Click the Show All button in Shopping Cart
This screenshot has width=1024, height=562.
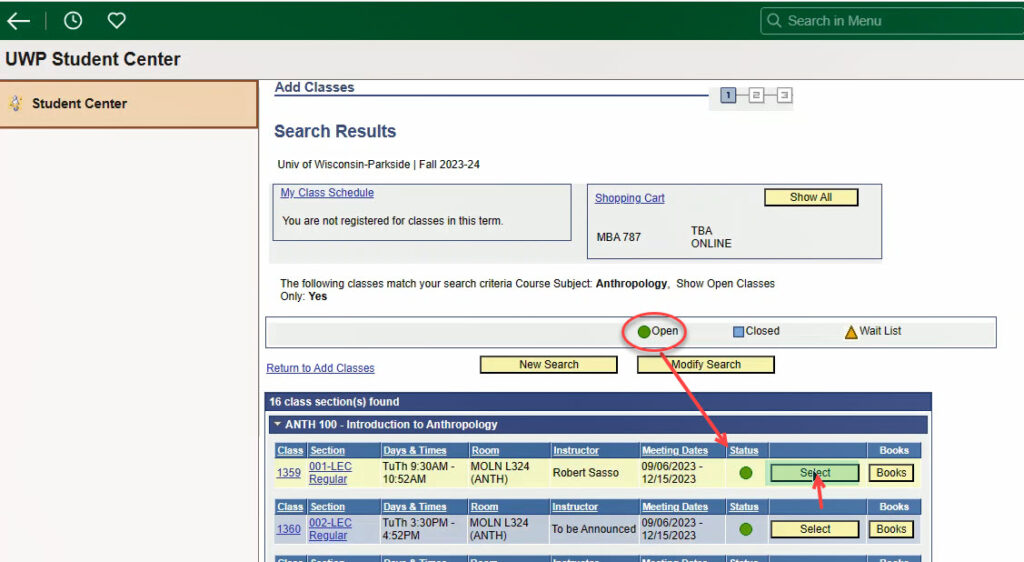pos(811,197)
